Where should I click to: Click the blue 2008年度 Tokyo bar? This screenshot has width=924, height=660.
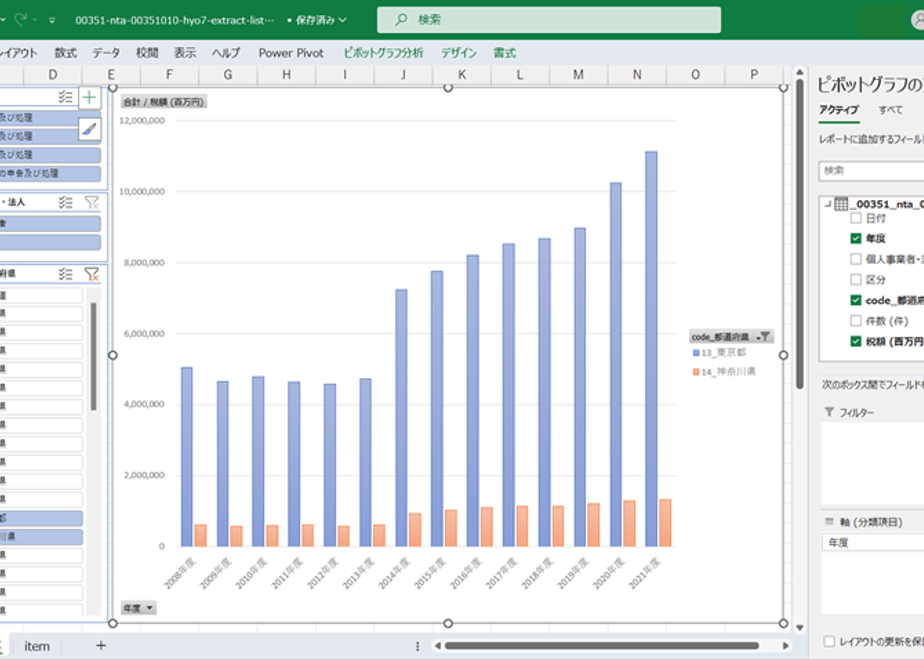[187, 457]
